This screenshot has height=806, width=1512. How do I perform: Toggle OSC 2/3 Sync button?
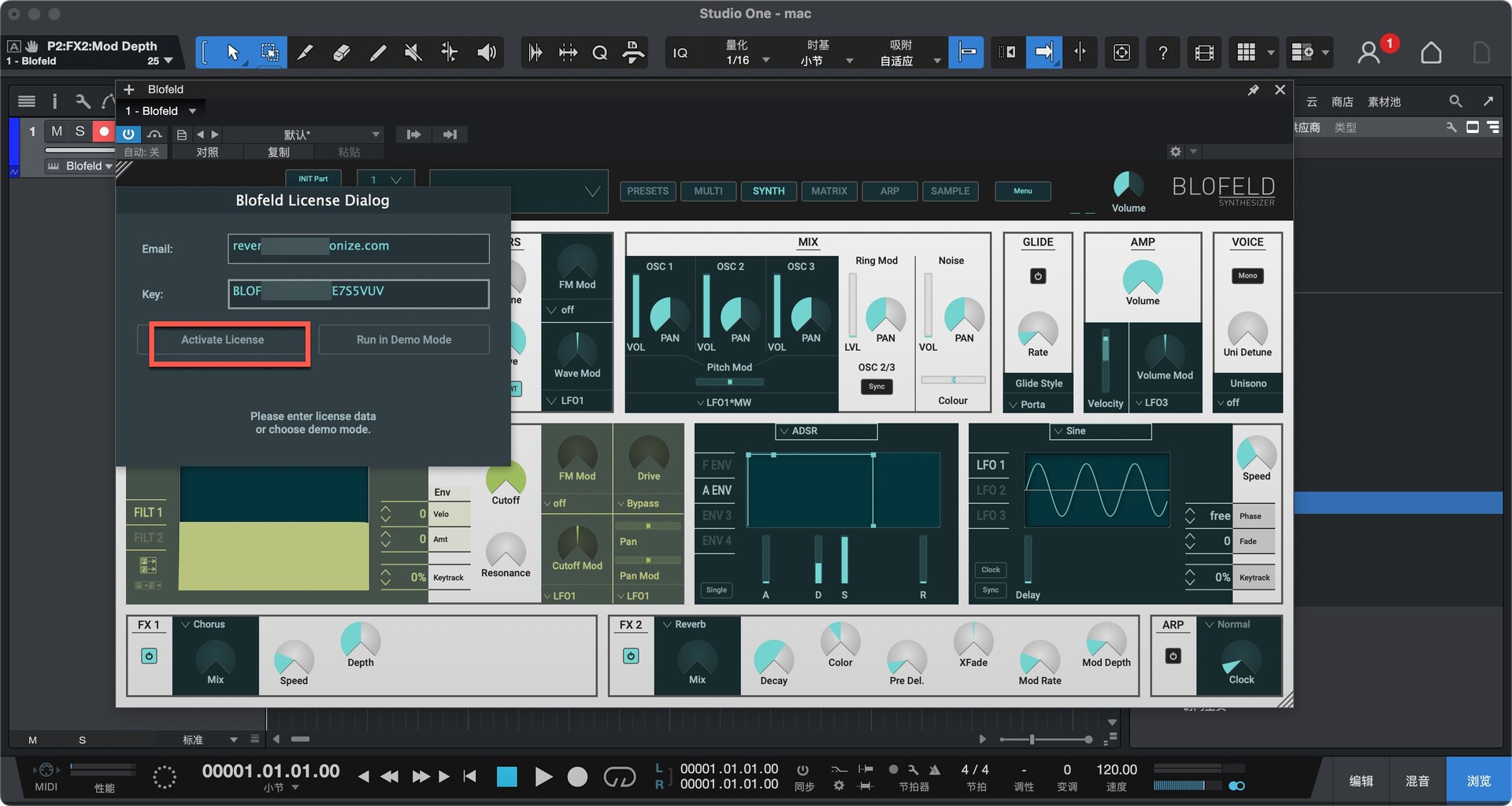tap(876, 386)
